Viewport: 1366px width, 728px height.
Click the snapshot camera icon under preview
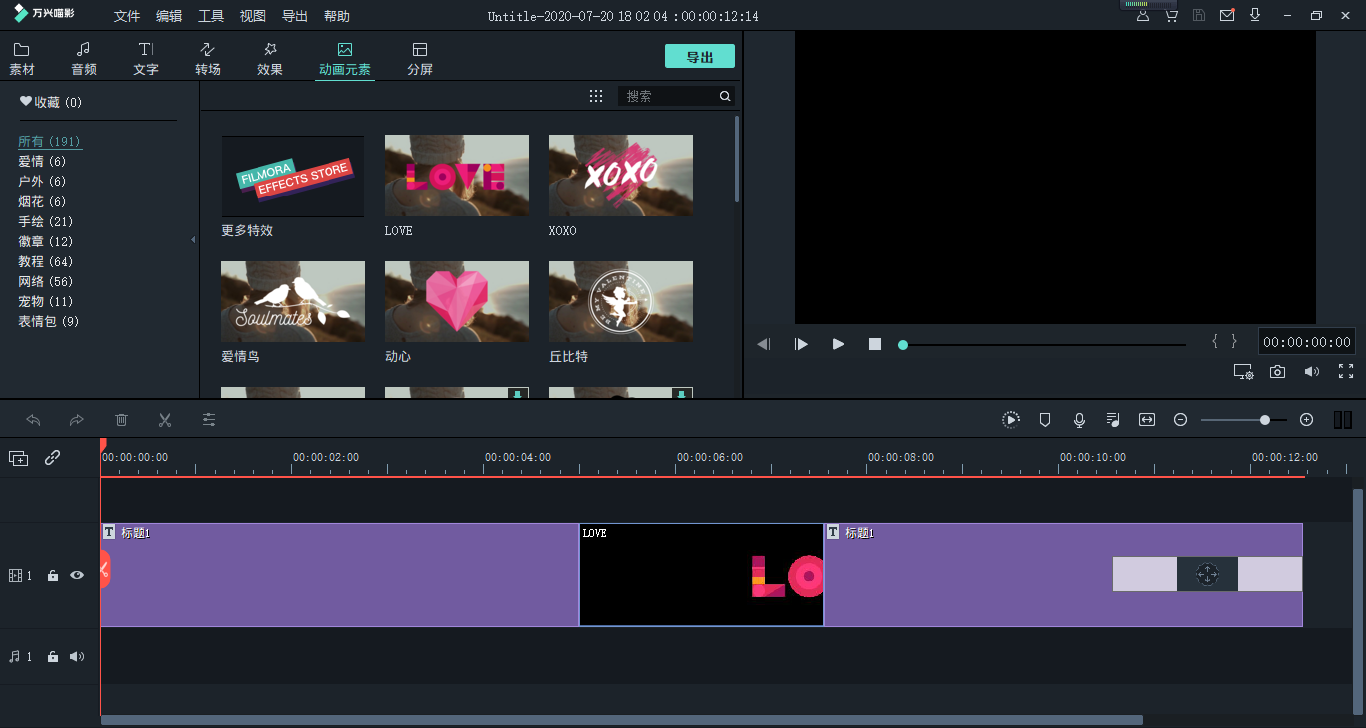tap(1277, 372)
